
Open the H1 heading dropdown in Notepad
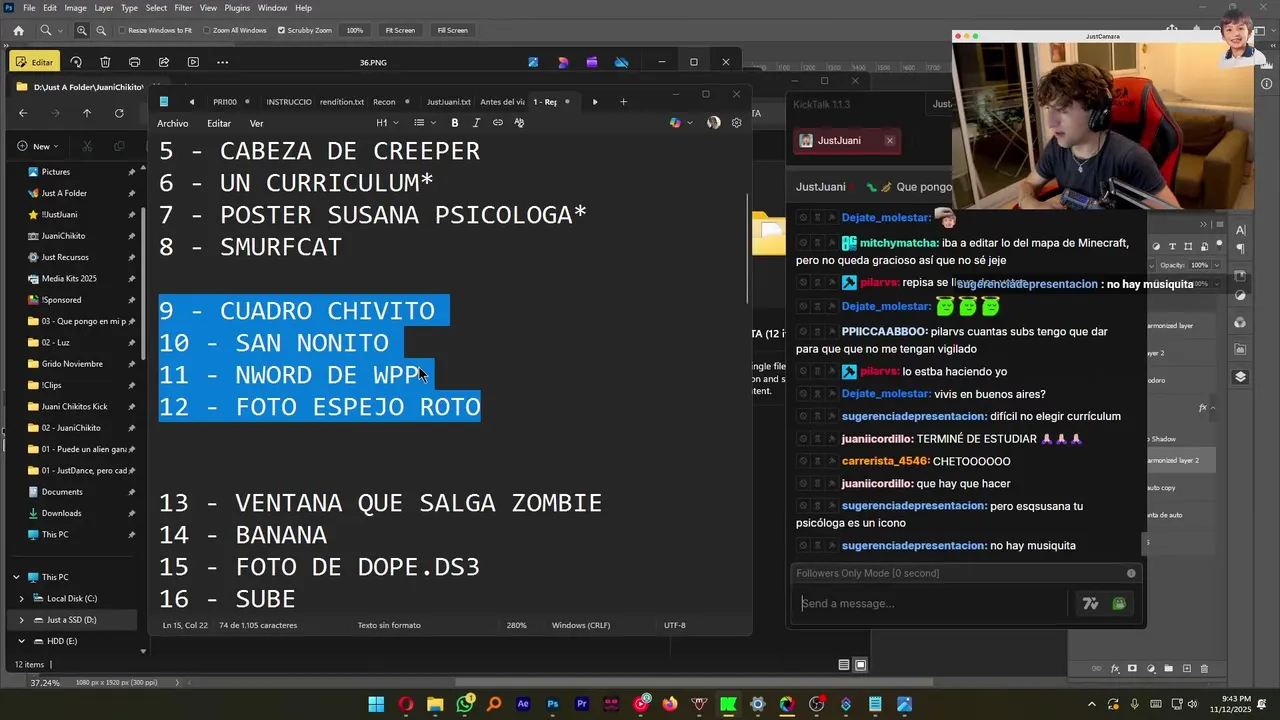coord(387,123)
